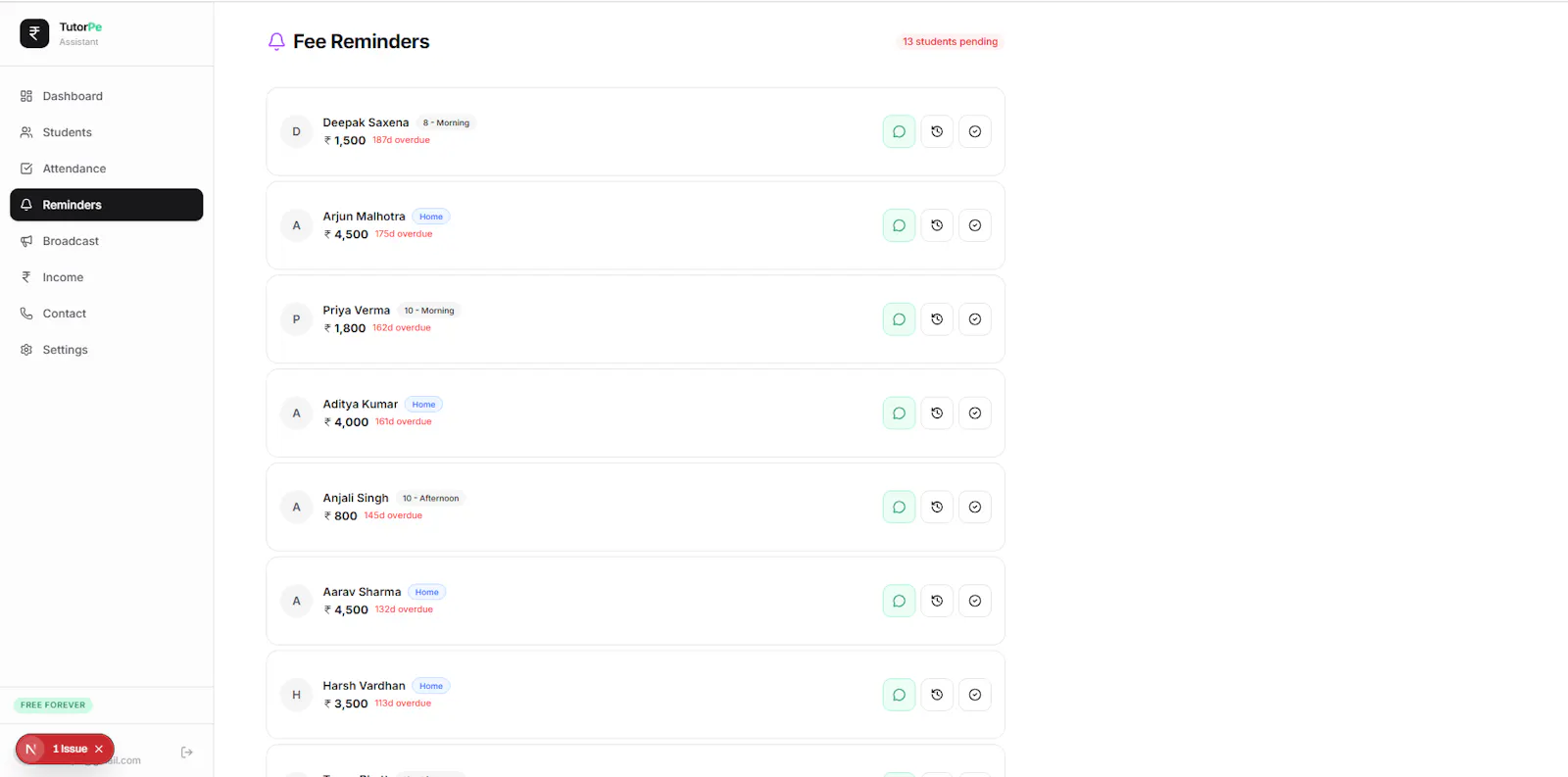Send reminder message to Harsh Vardhan
Viewport: 1568px width, 777px height.
[x=899, y=695]
